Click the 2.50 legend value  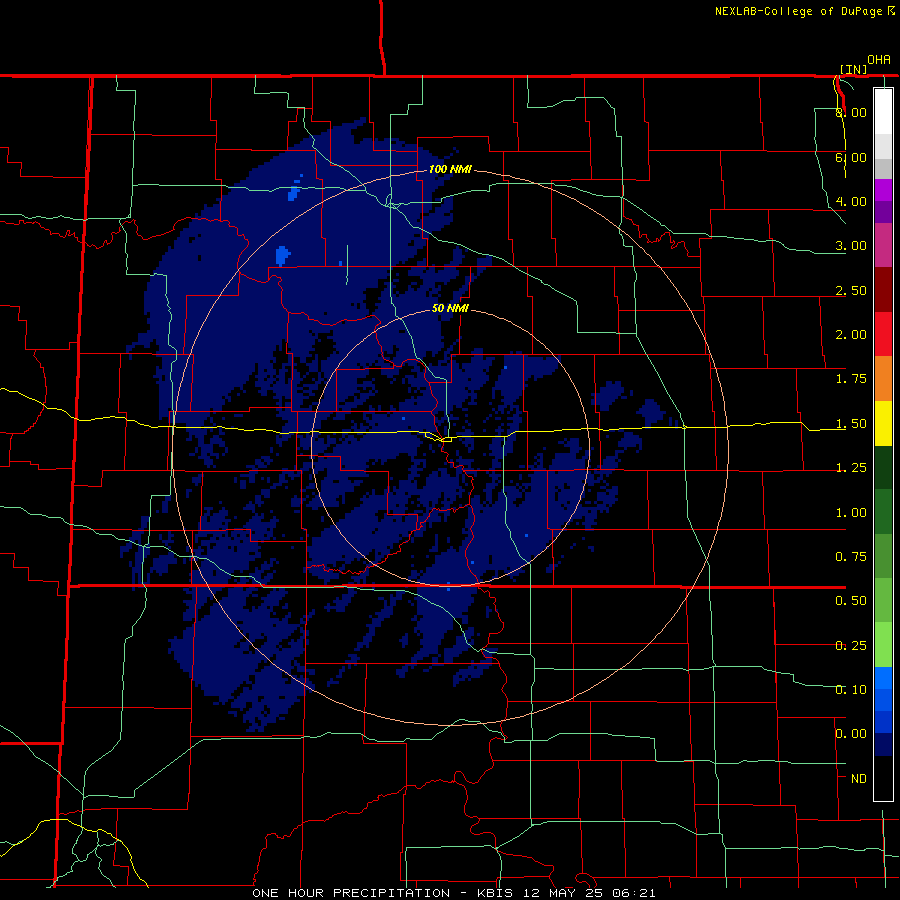(851, 290)
